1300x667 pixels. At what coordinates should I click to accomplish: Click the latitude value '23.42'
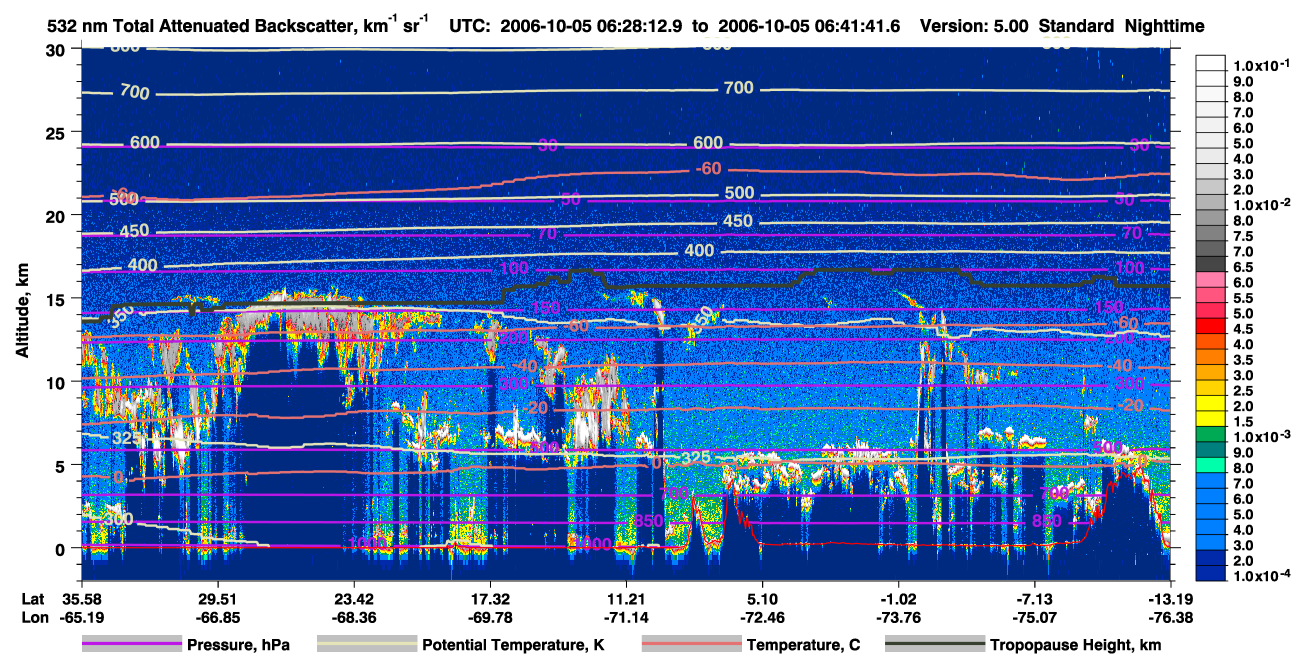click(x=353, y=598)
